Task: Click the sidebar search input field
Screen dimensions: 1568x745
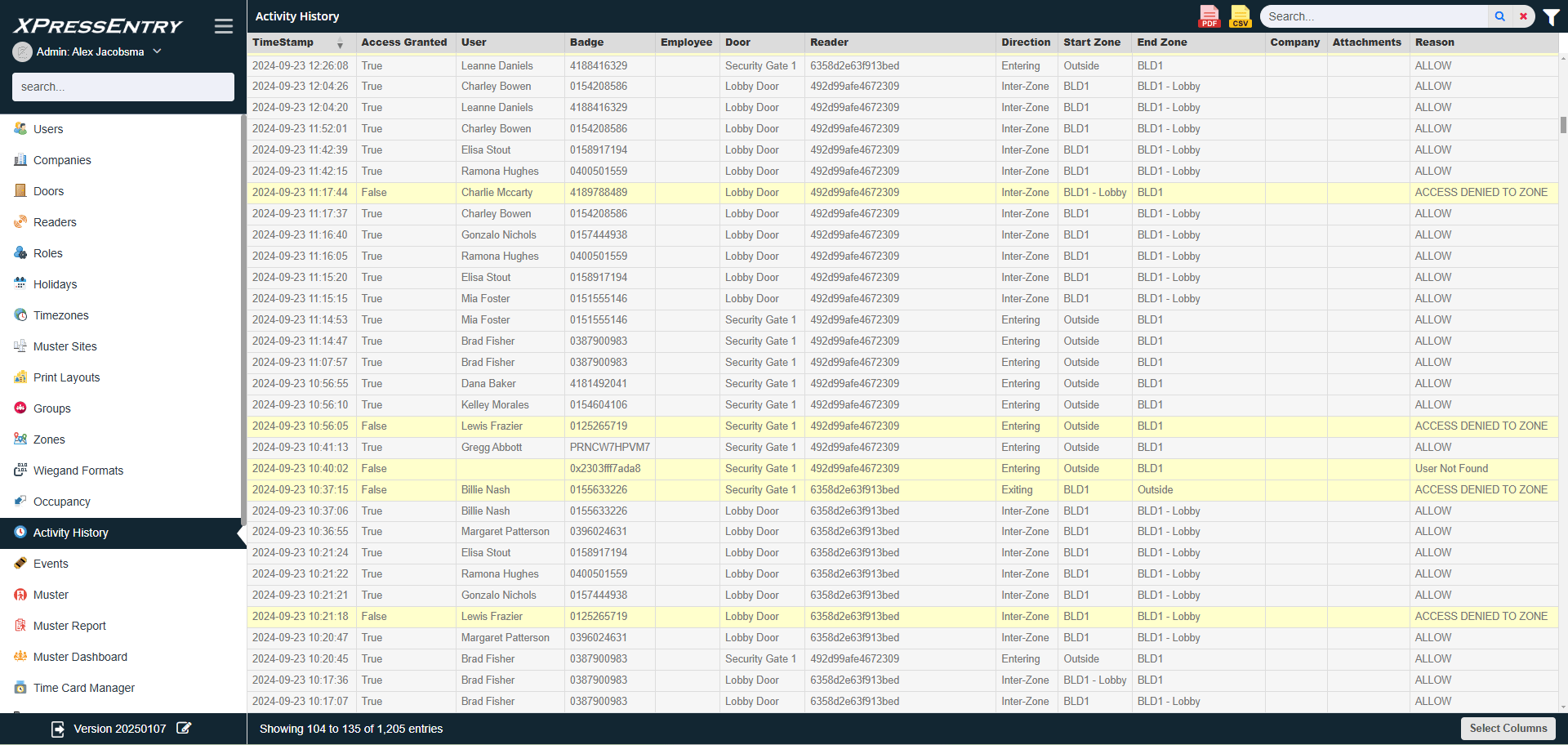Action: 123,87
